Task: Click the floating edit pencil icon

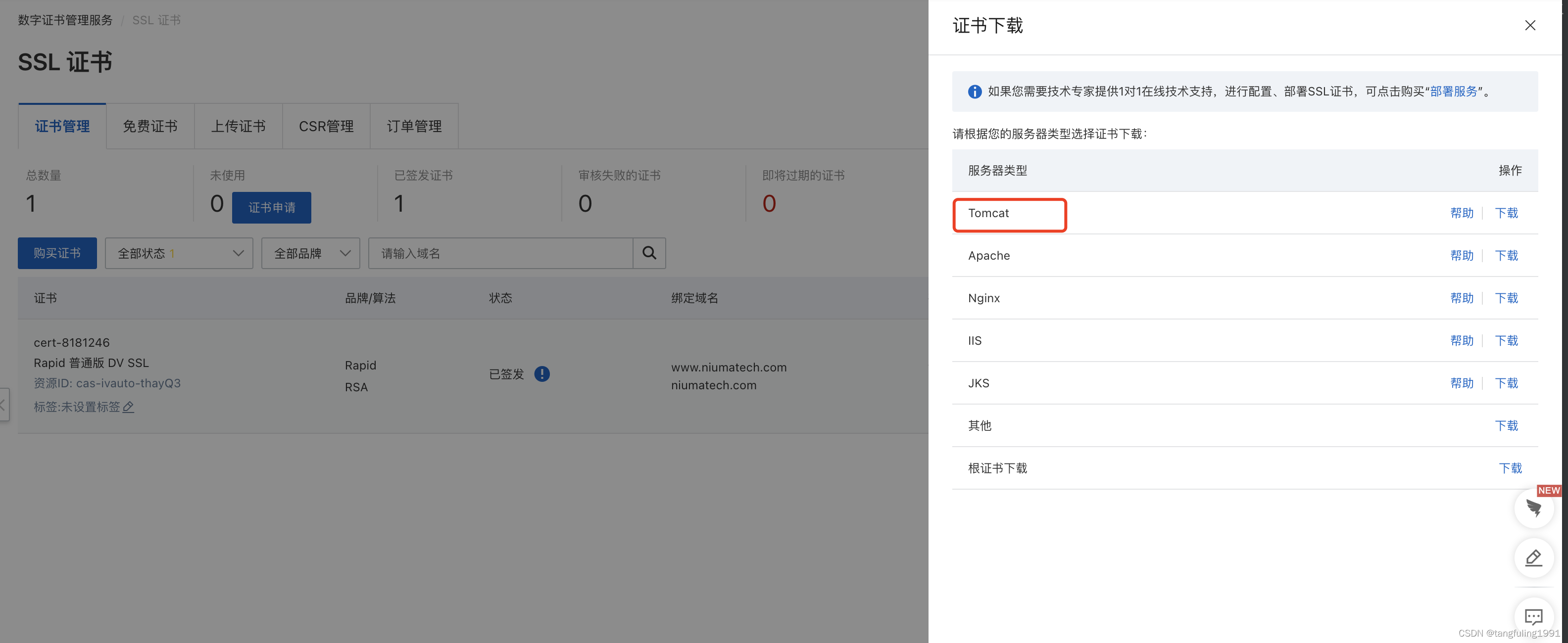Action: click(x=1534, y=558)
